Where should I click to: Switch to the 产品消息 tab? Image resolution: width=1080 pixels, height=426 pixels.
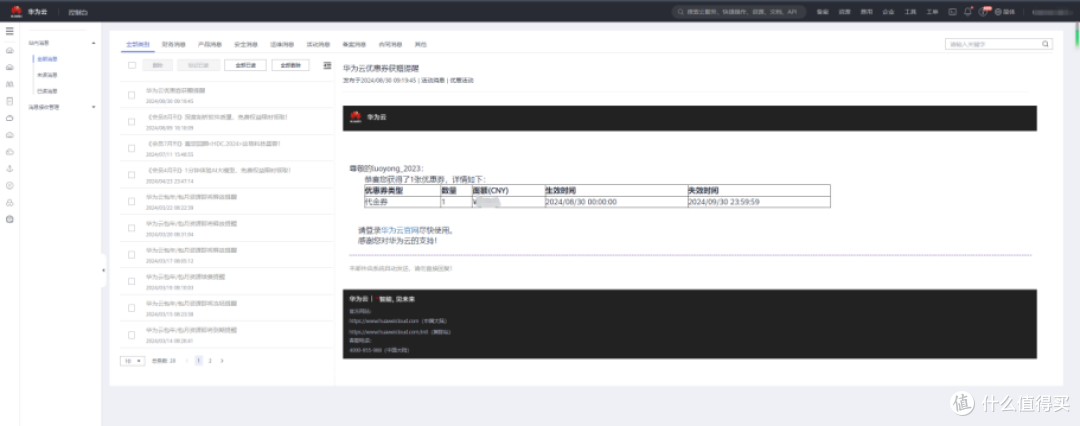210,44
